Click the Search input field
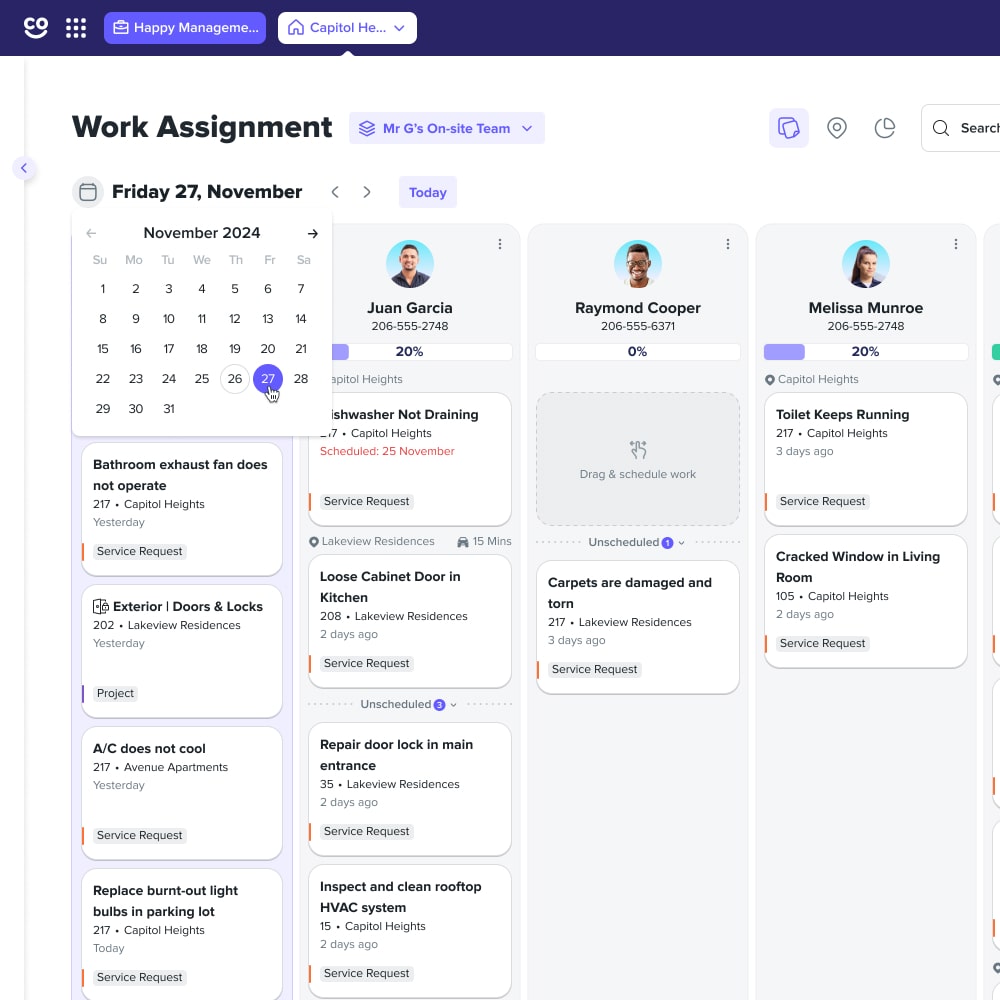The image size is (1000, 1000). click(x=960, y=128)
